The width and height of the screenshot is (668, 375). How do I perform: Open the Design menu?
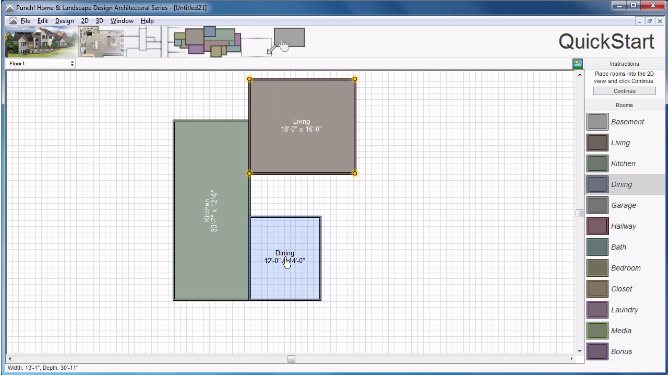point(64,20)
